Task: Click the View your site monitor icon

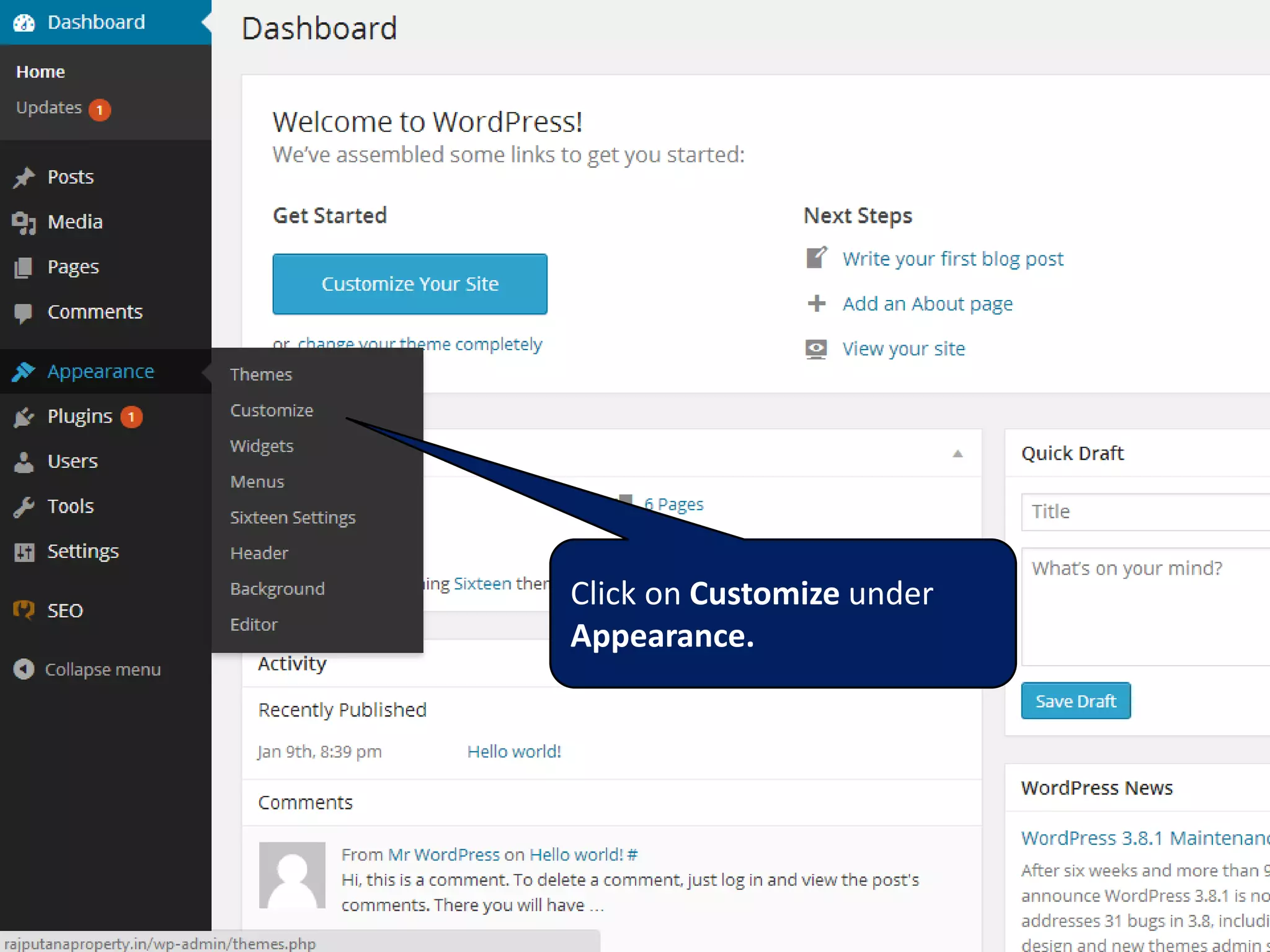Action: coord(816,349)
